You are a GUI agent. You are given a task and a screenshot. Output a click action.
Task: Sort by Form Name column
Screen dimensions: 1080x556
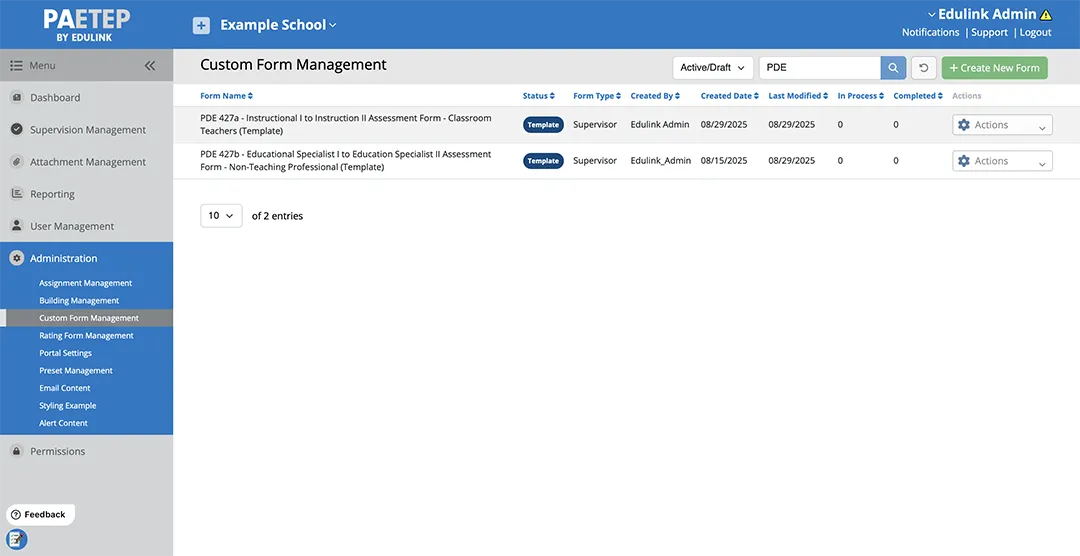click(227, 96)
